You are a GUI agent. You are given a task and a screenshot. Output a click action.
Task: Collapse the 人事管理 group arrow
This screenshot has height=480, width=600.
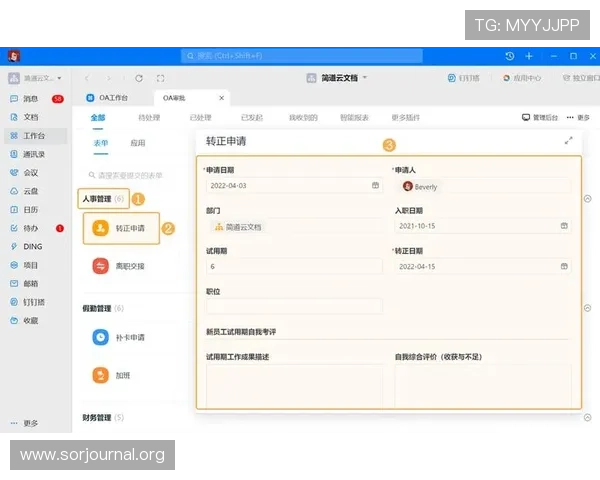(587, 199)
